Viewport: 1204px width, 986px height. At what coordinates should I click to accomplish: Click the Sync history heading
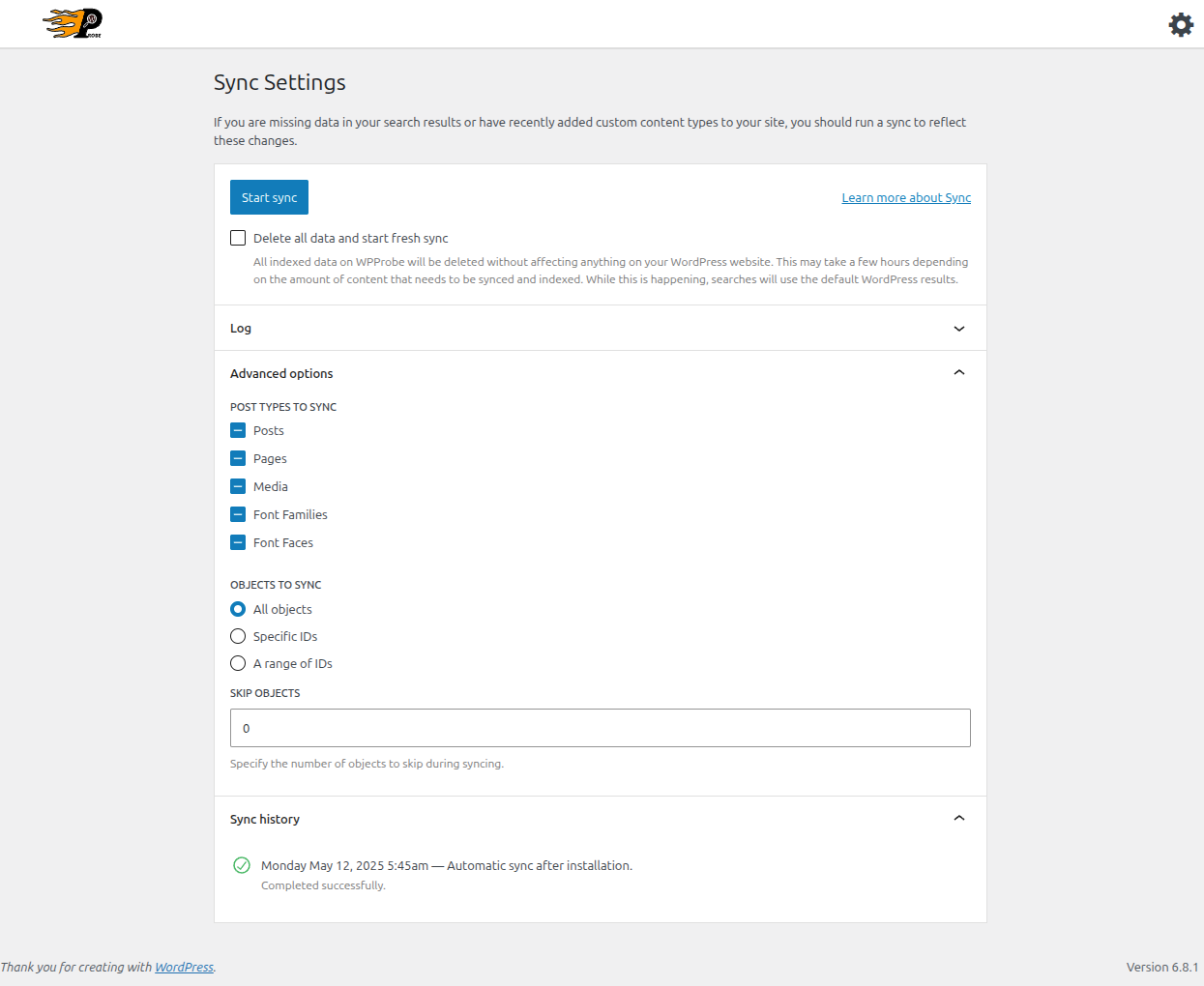point(265,819)
